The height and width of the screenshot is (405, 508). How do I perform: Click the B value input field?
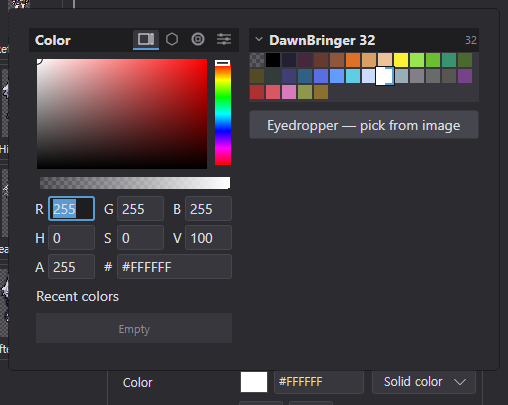pyautogui.click(x=208, y=209)
